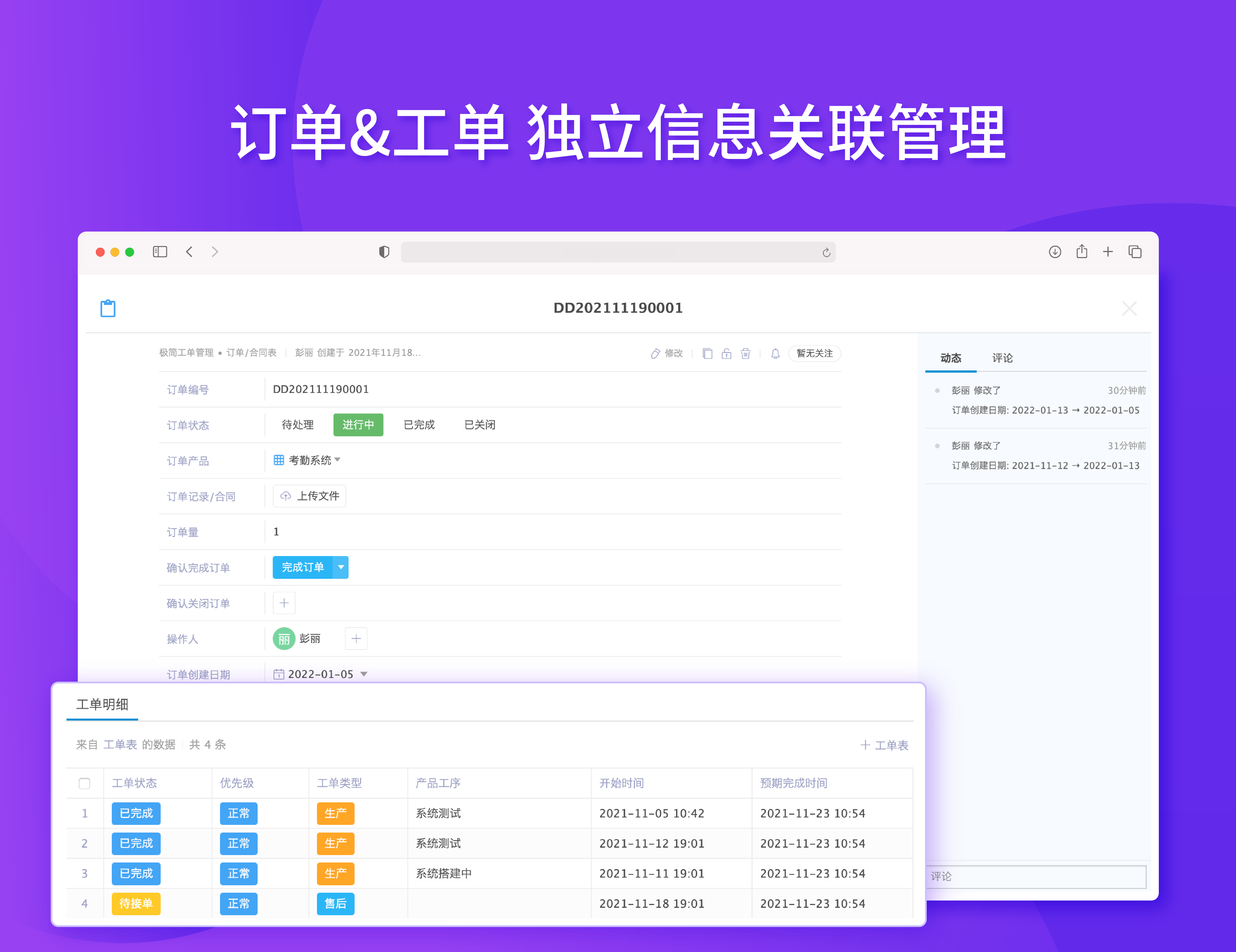Select 已完成 order status
This screenshot has height=952, width=1236.
coord(419,425)
